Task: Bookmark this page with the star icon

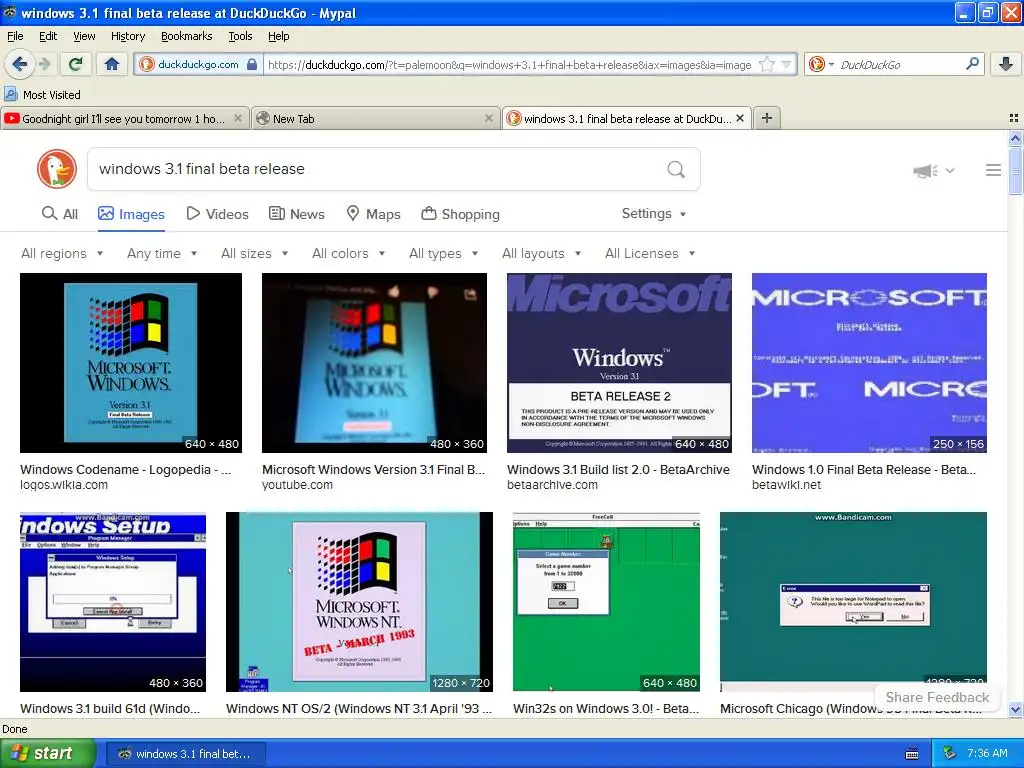Action: click(767, 65)
